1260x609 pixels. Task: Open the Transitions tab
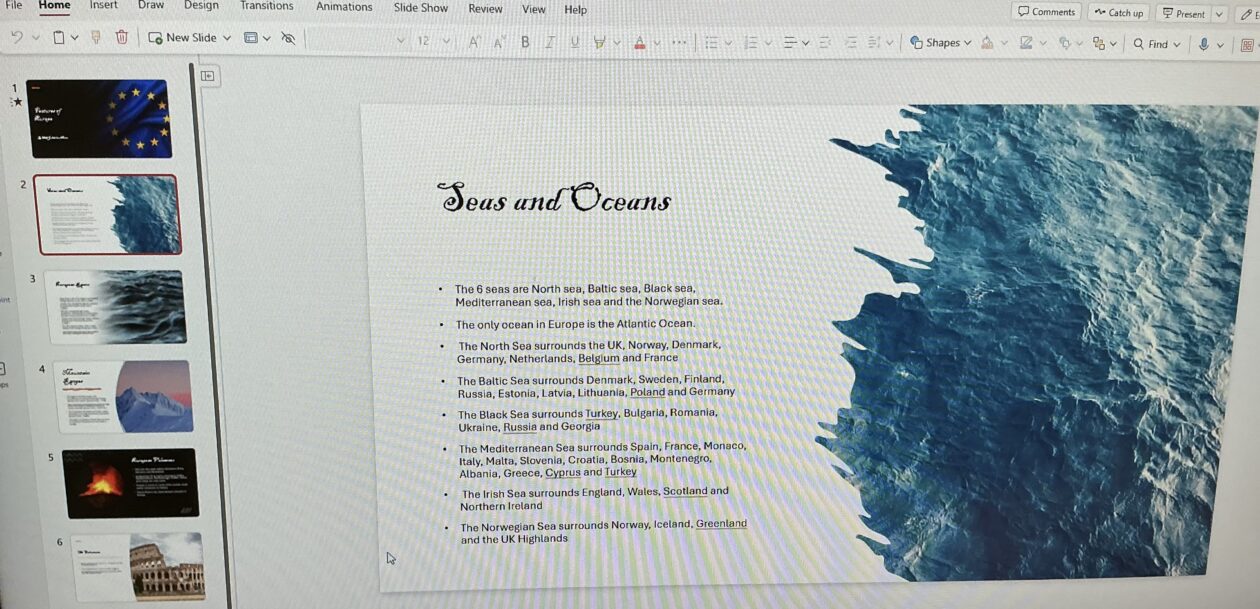(266, 6)
